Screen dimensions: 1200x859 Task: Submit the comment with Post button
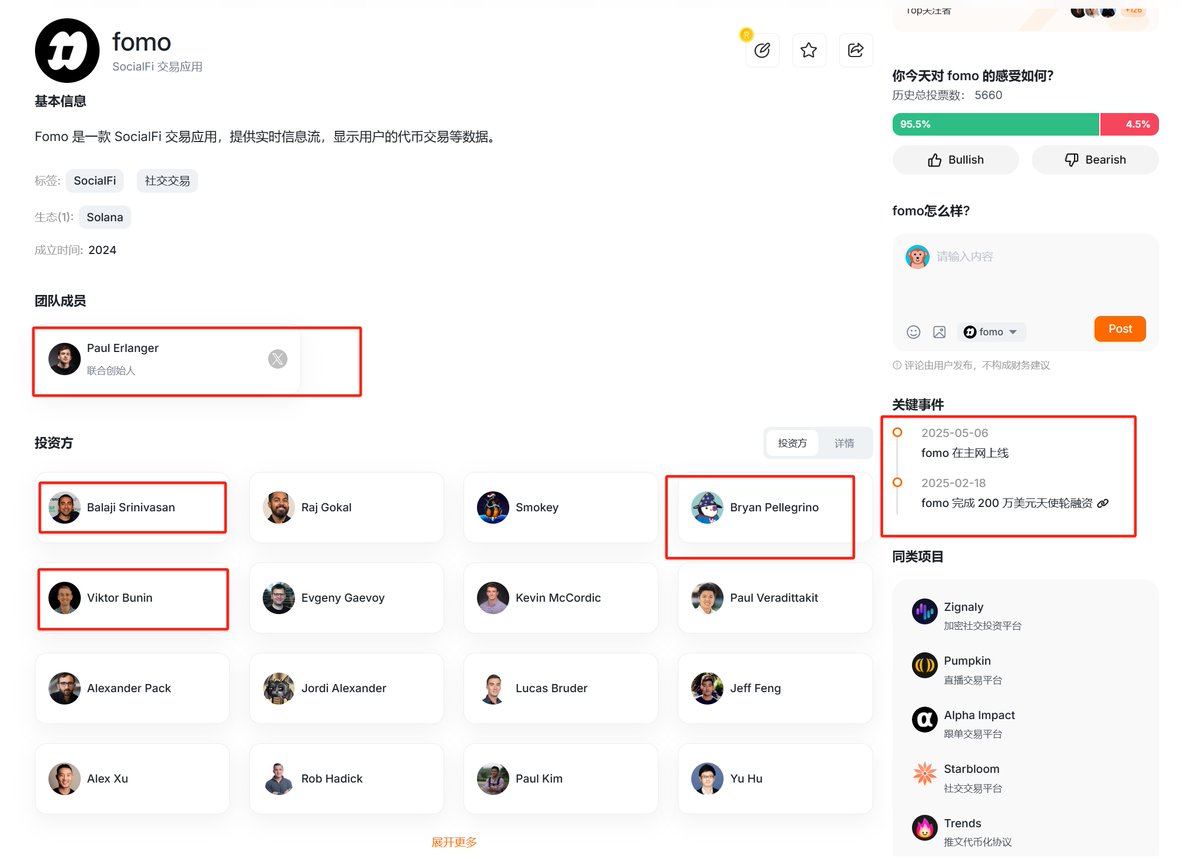click(1120, 329)
